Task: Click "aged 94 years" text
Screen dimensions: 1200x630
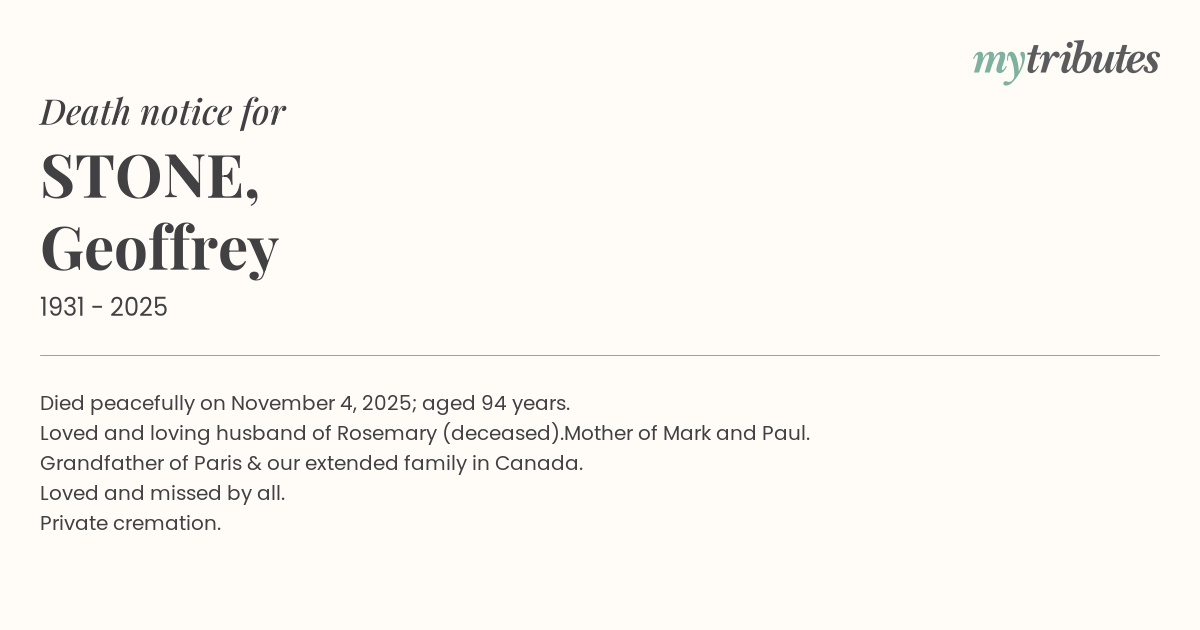Action: (x=495, y=403)
